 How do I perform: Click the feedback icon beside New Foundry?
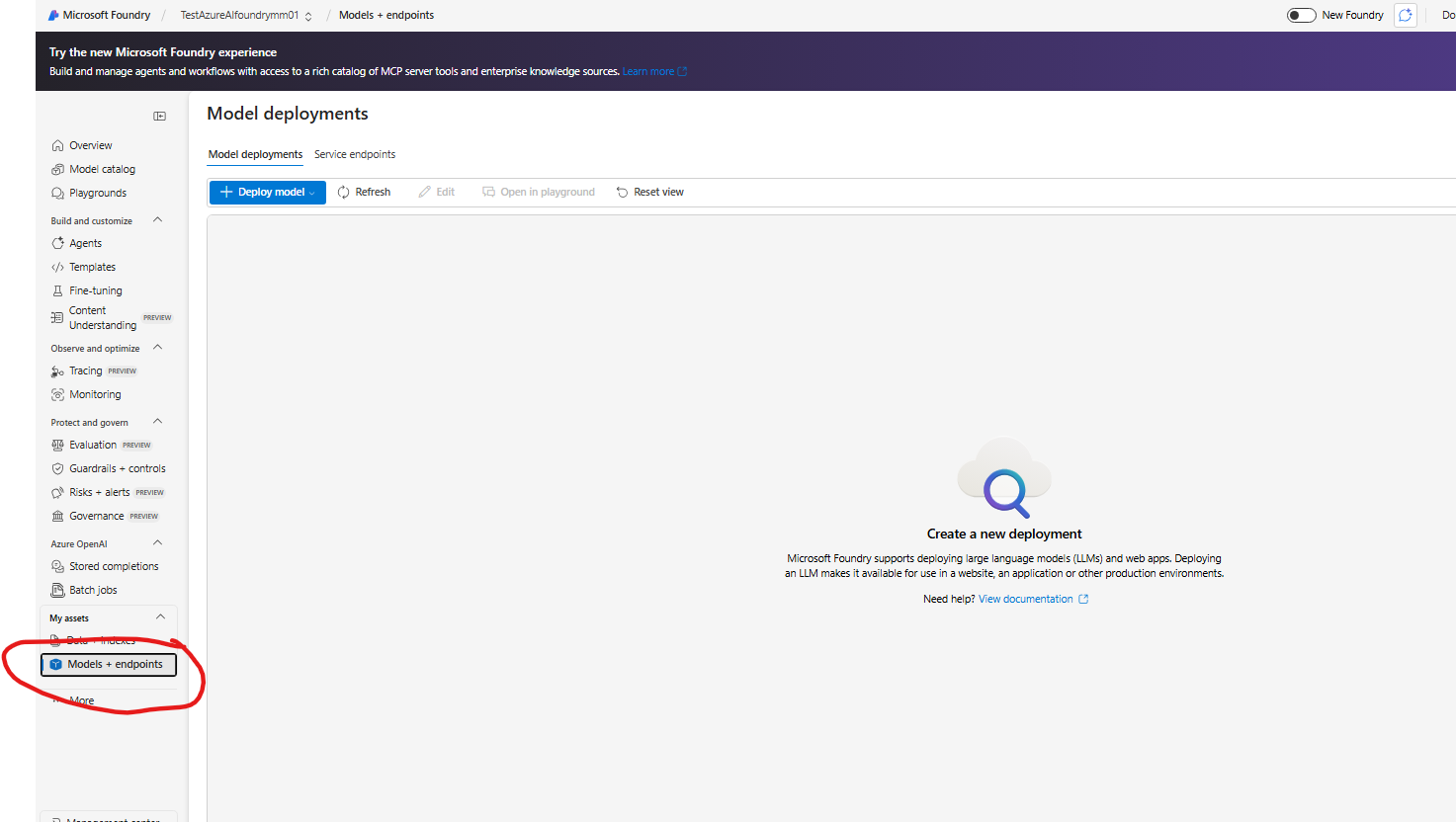pos(1405,15)
